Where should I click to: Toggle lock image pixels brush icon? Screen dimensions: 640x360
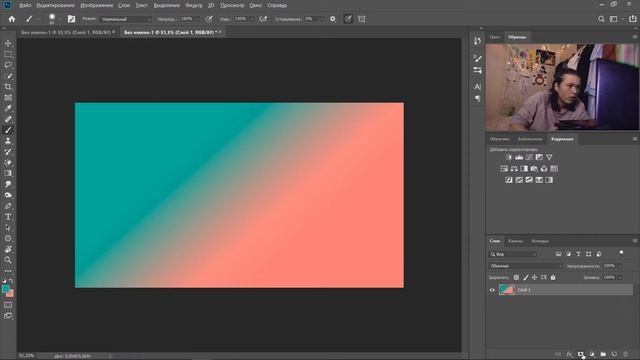click(526, 278)
